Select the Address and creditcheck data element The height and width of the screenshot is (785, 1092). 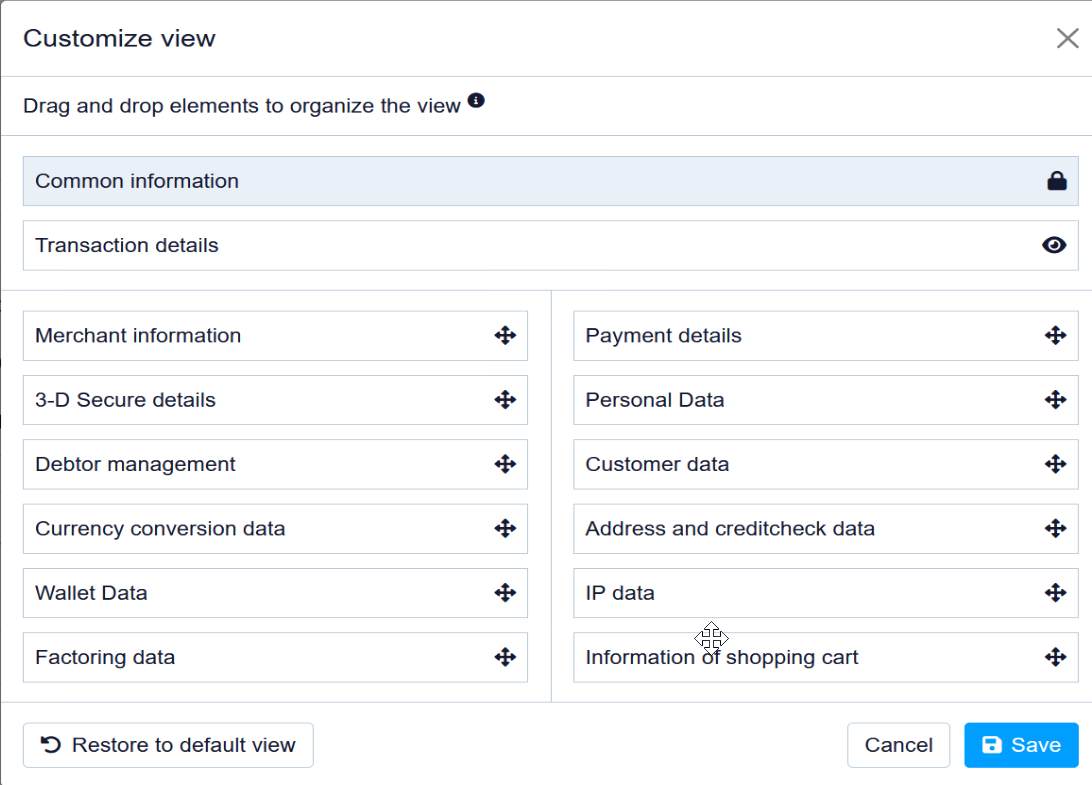pos(800,529)
